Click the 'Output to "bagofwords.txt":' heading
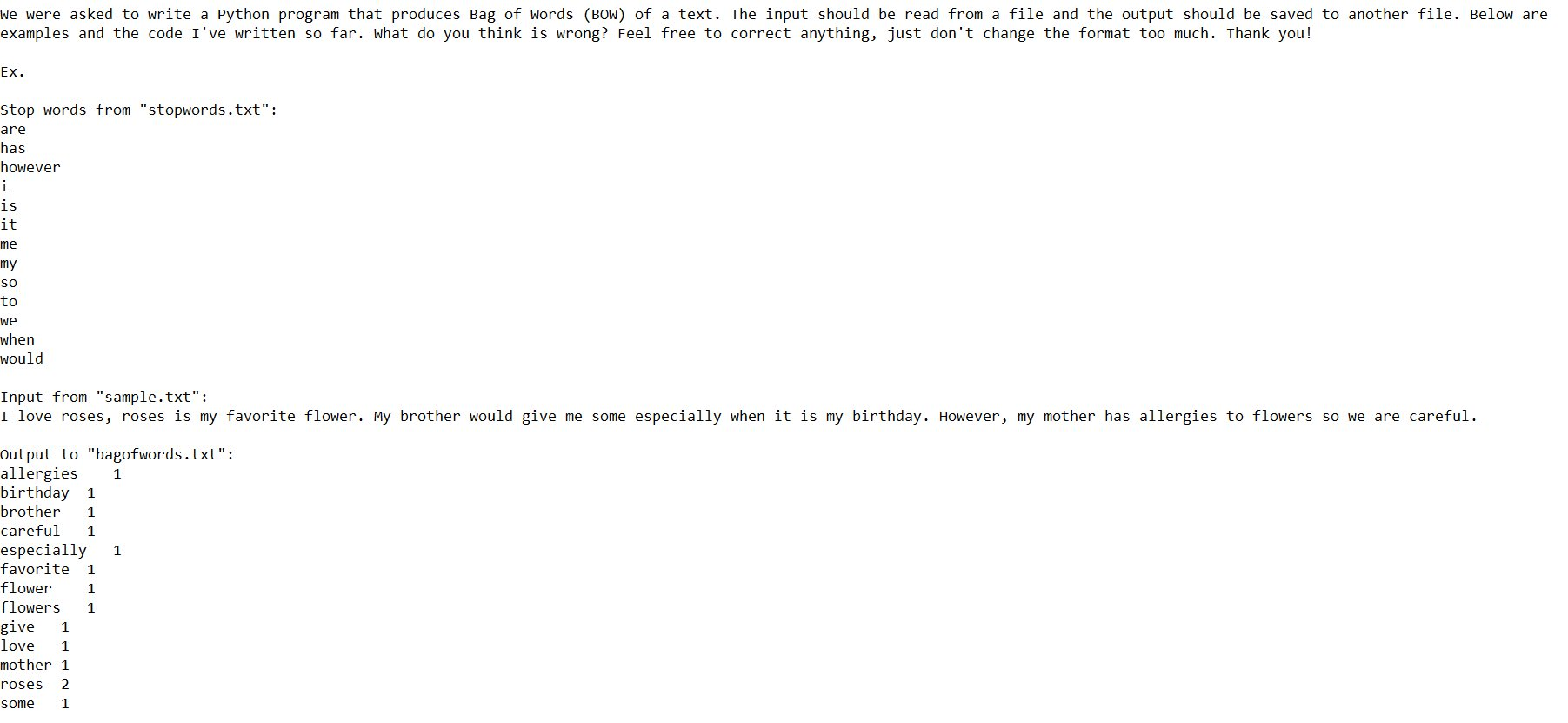Viewport: 1568px width, 723px height. pos(117,454)
